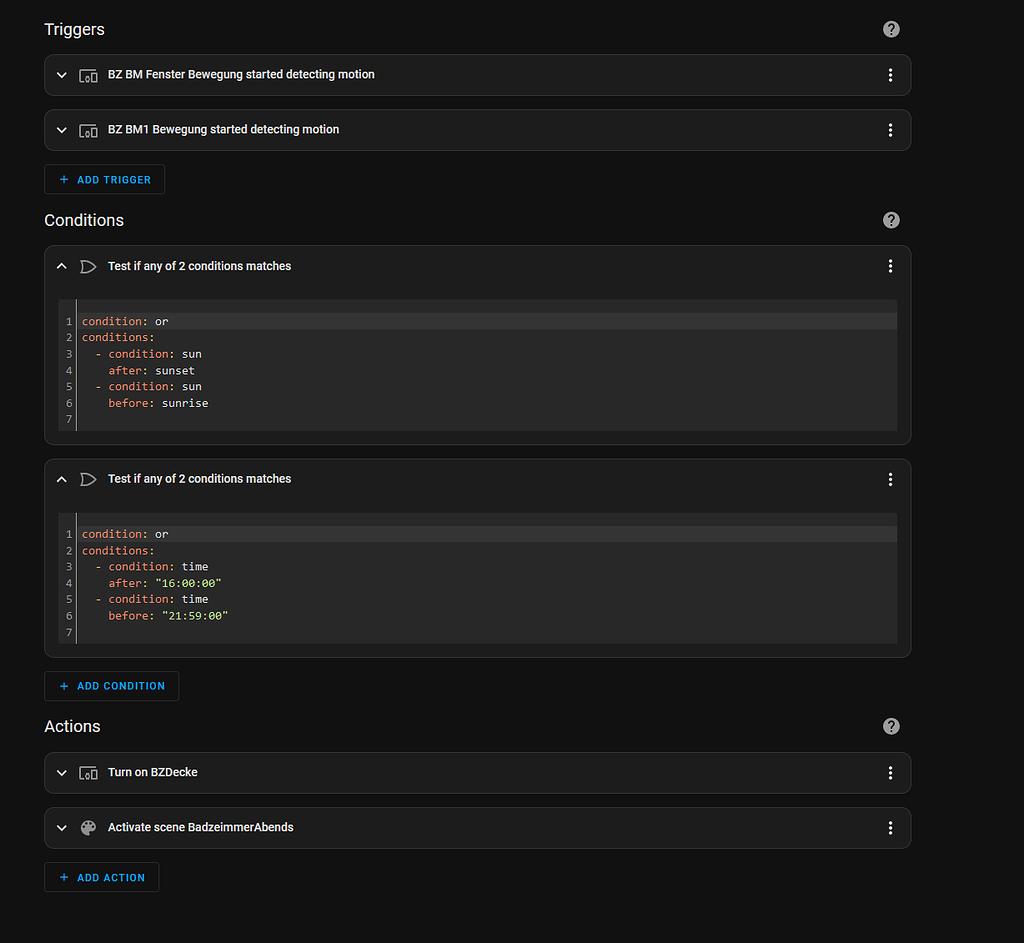Collapse the sun-based OR condition card
This screenshot has height=943, width=1024.
coord(62,266)
